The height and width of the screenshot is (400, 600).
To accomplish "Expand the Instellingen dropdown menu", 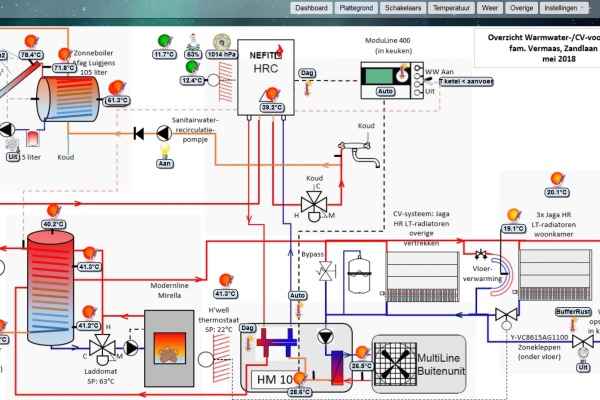I will 564,8.
